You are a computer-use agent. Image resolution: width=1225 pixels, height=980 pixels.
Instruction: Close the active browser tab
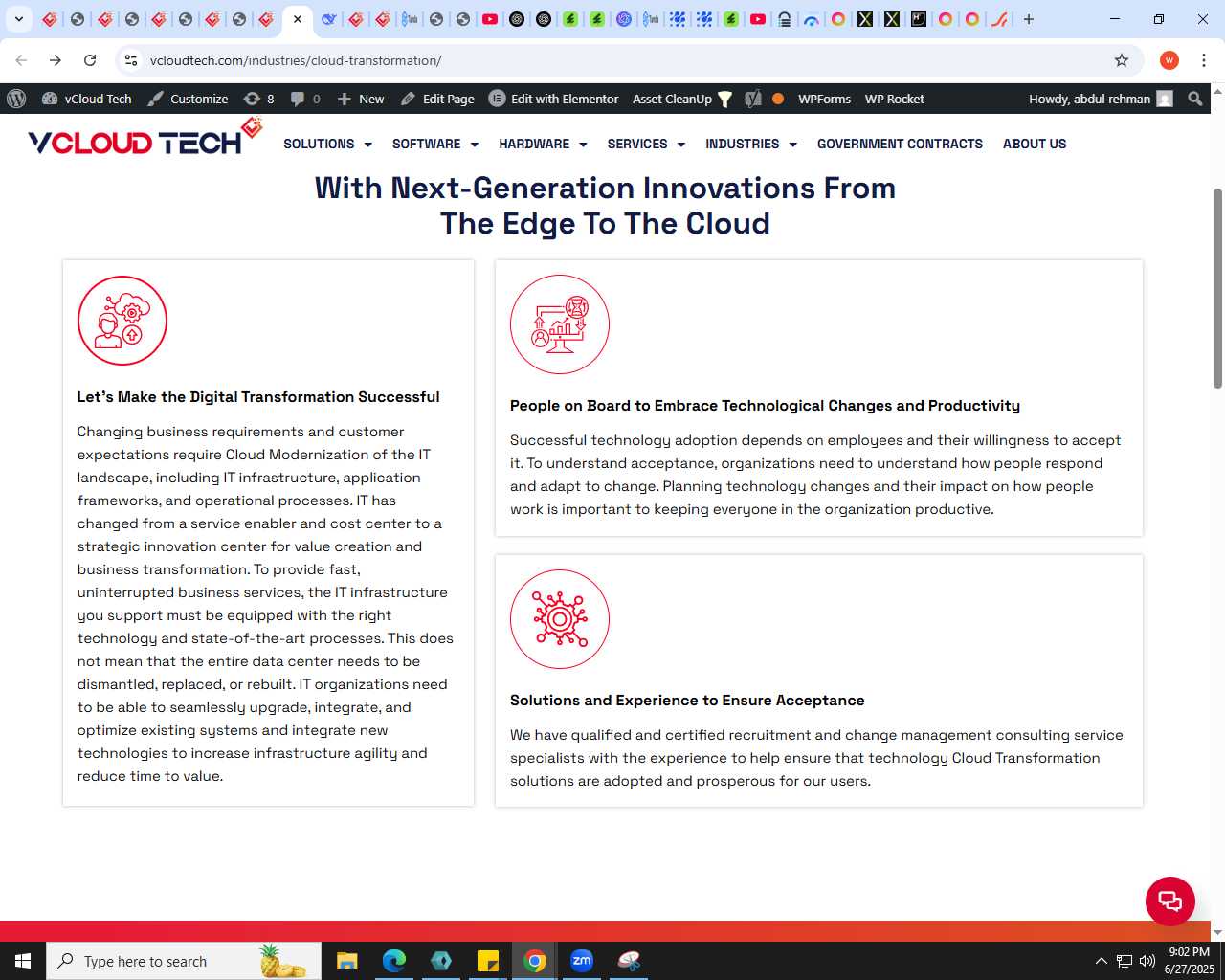click(298, 19)
